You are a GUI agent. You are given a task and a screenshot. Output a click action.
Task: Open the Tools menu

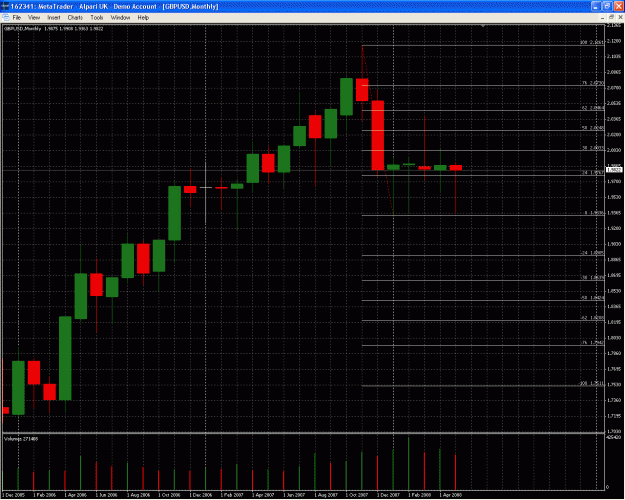tap(97, 18)
